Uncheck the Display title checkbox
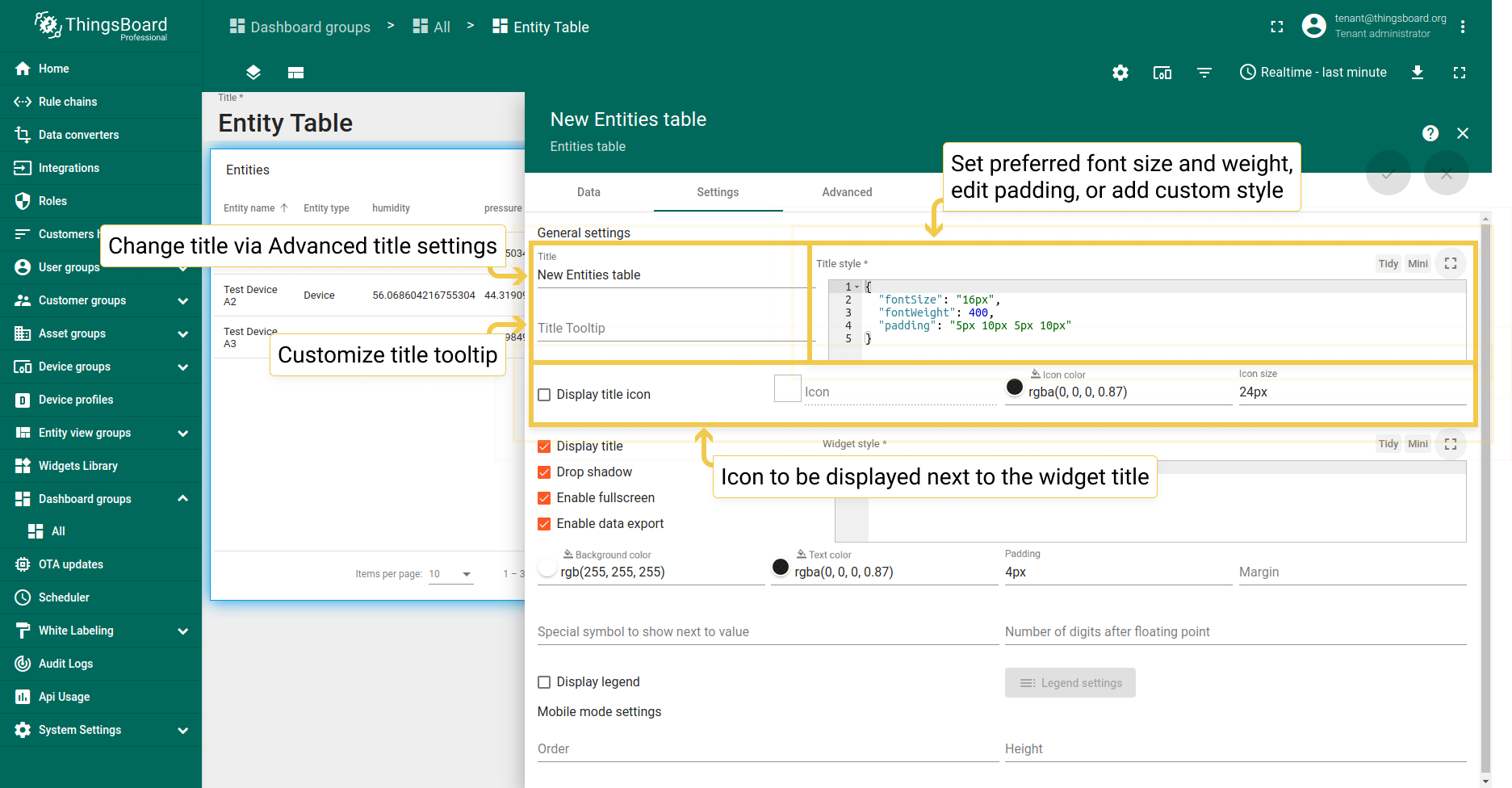The image size is (1512, 788). pyautogui.click(x=544, y=446)
